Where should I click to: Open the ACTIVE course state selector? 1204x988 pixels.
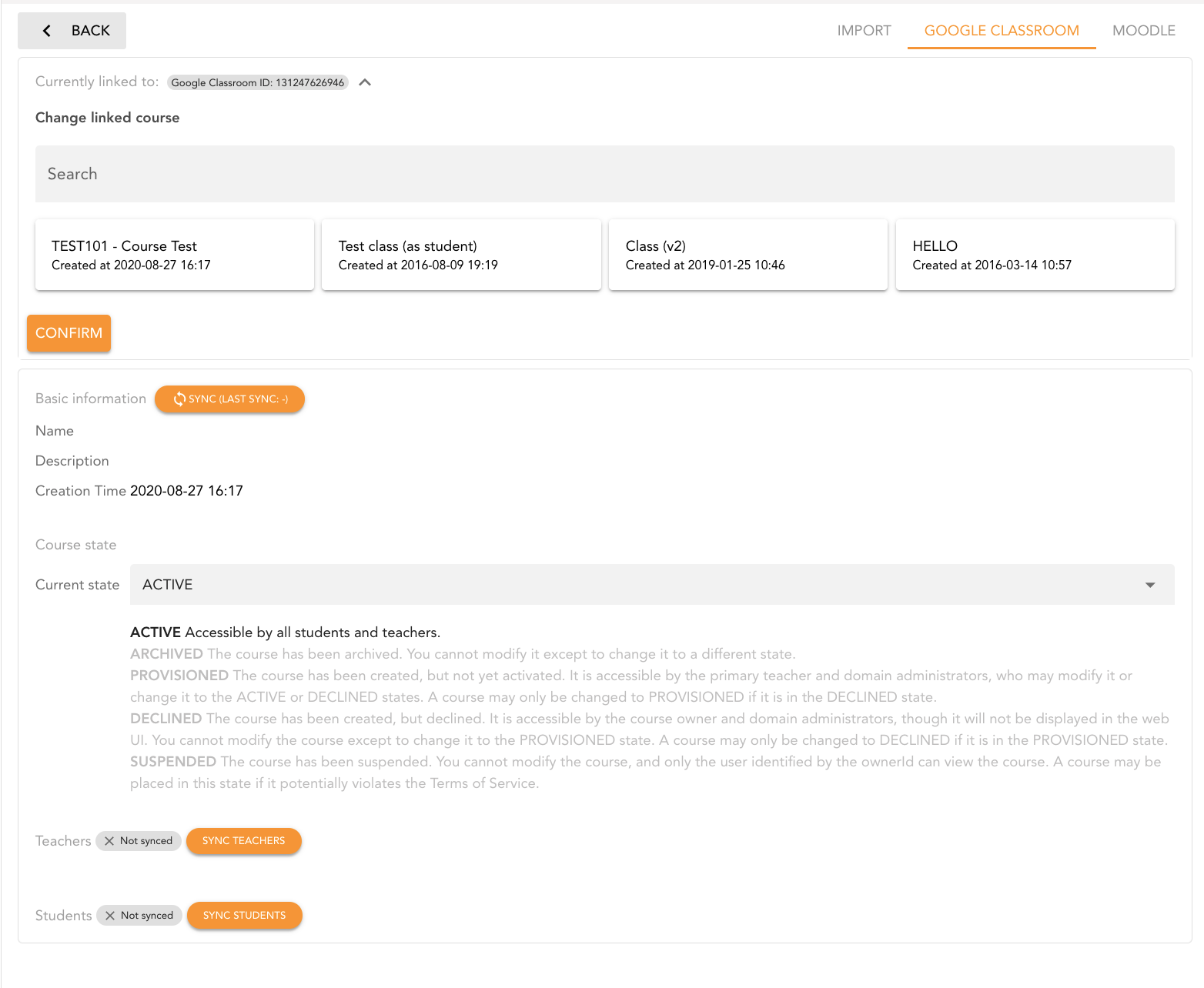tap(652, 585)
